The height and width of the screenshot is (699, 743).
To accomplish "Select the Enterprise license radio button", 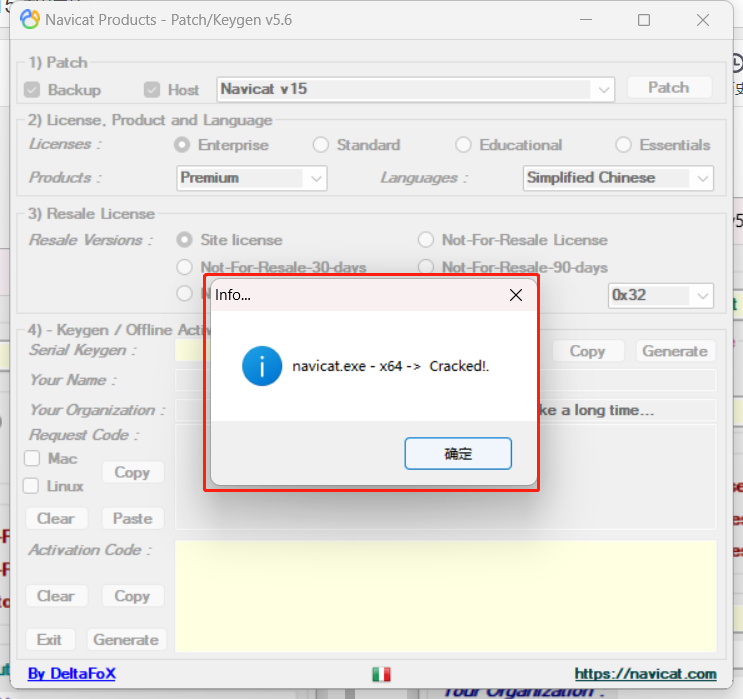I will pyautogui.click(x=182, y=145).
